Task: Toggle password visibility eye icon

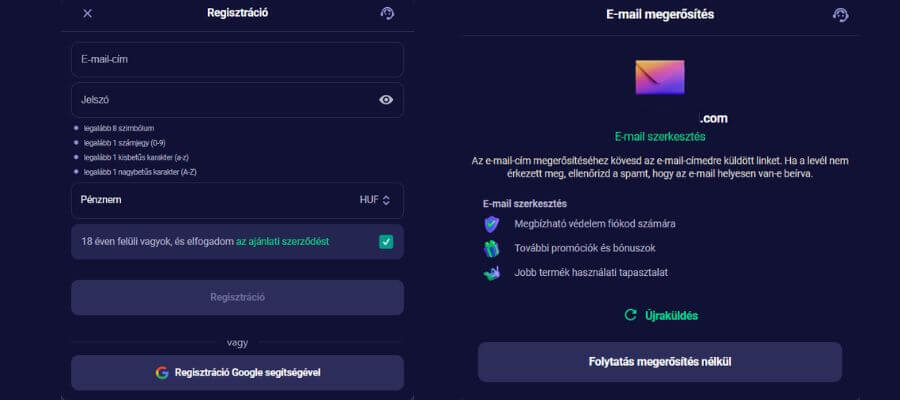Action: 386,100
